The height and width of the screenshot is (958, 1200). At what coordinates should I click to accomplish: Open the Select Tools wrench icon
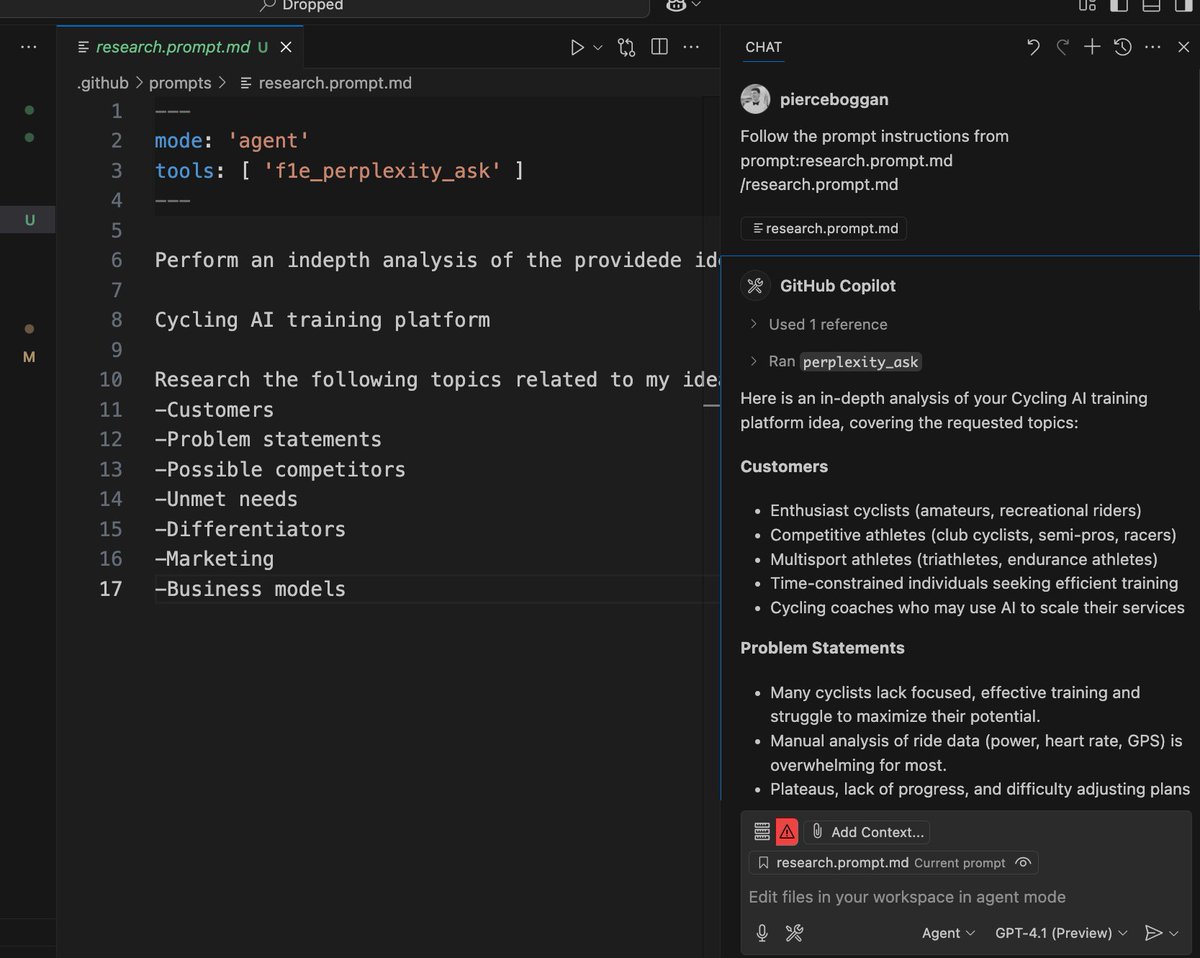point(794,933)
